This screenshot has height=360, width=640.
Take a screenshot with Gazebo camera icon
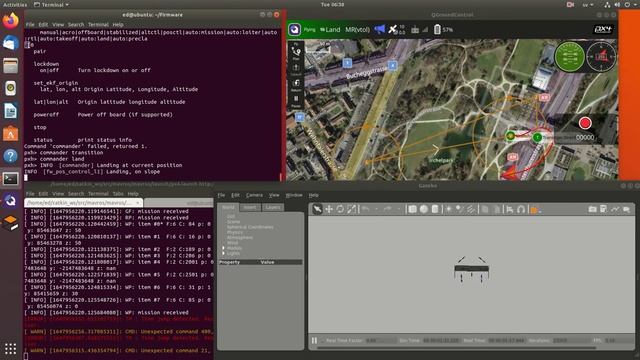(x=592, y=209)
